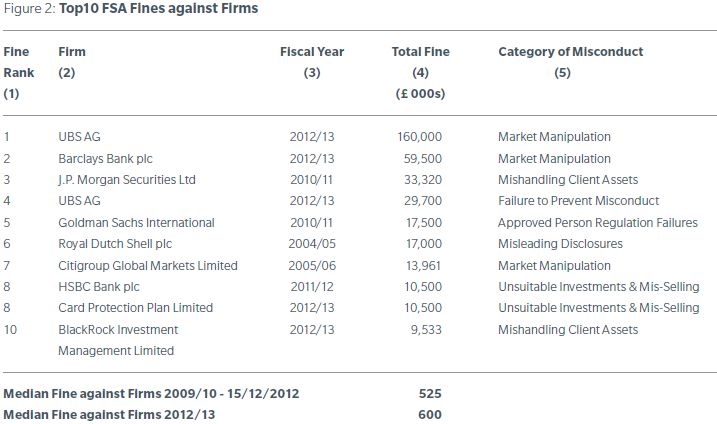Click the Card Protection Plan Limited cell
The height and width of the screenshot is (424, 717).
pos(135,308)
